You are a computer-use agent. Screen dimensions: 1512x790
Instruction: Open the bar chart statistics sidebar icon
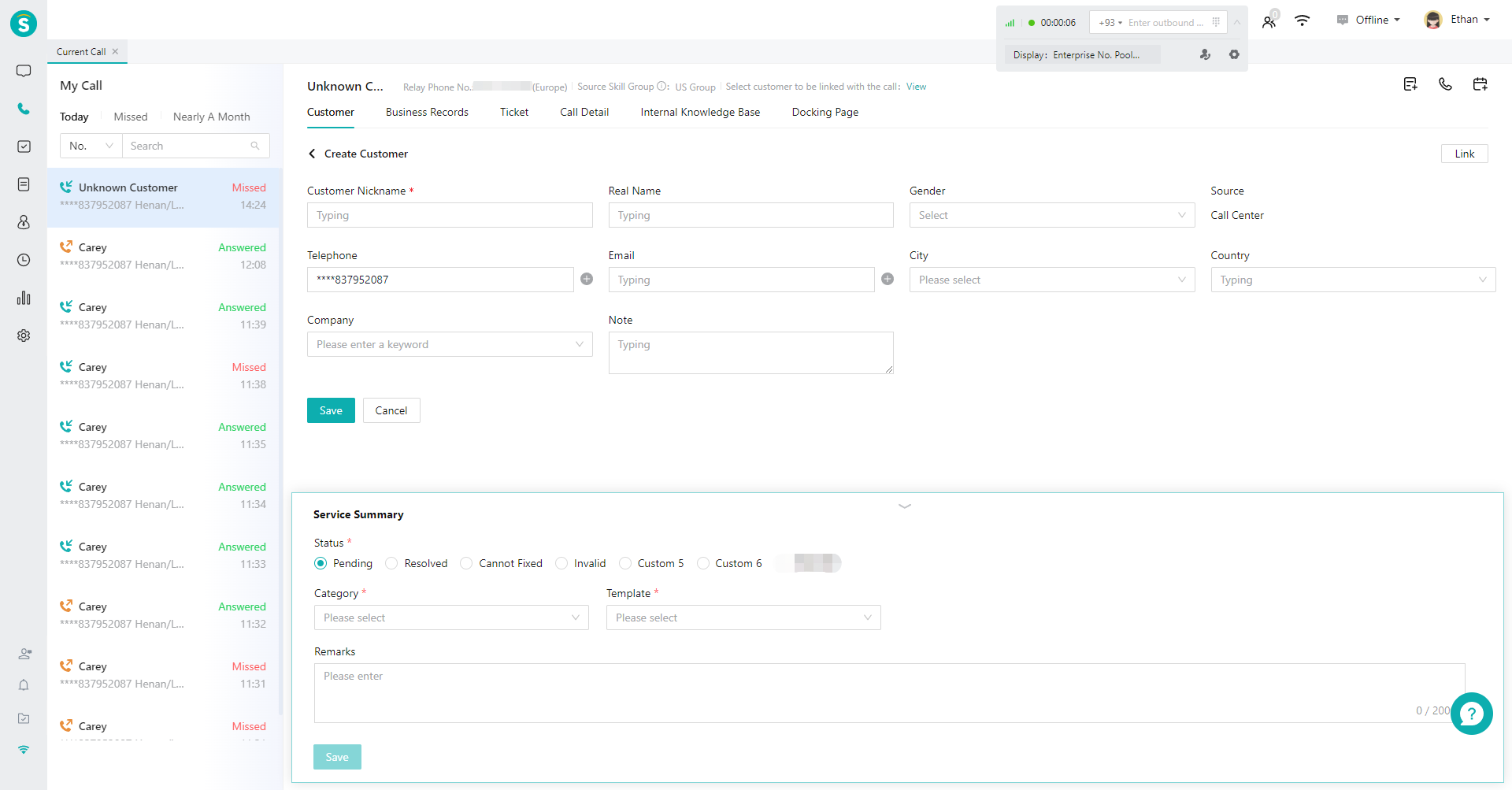pyautogui.click(x=24, y=298)
